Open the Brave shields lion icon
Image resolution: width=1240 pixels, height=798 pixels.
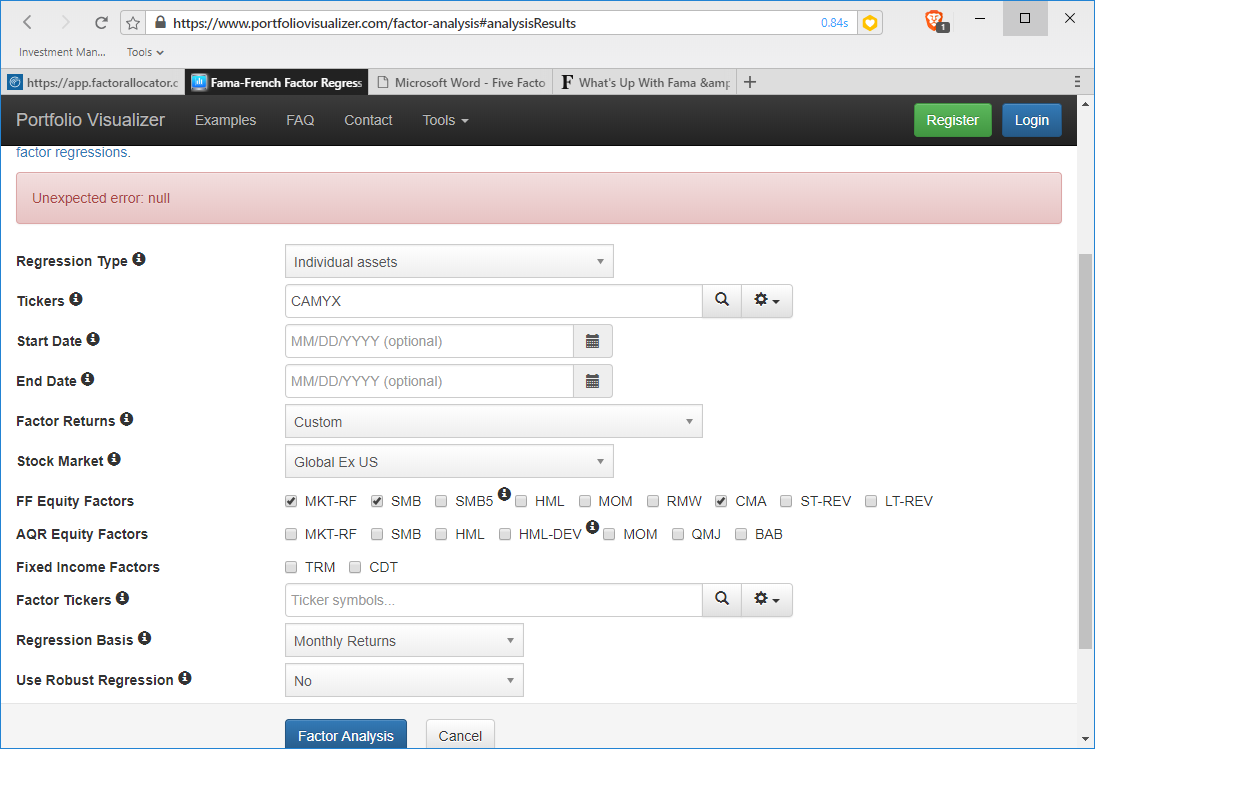point(935,21)
